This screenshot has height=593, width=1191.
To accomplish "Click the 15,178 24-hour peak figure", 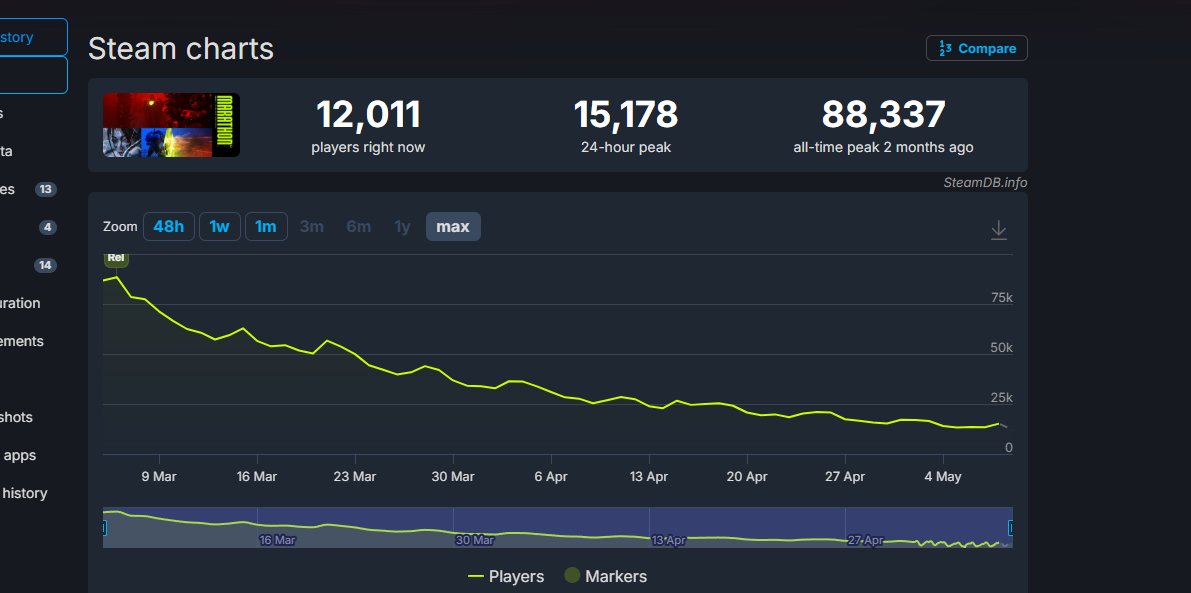I will point(626,115).
